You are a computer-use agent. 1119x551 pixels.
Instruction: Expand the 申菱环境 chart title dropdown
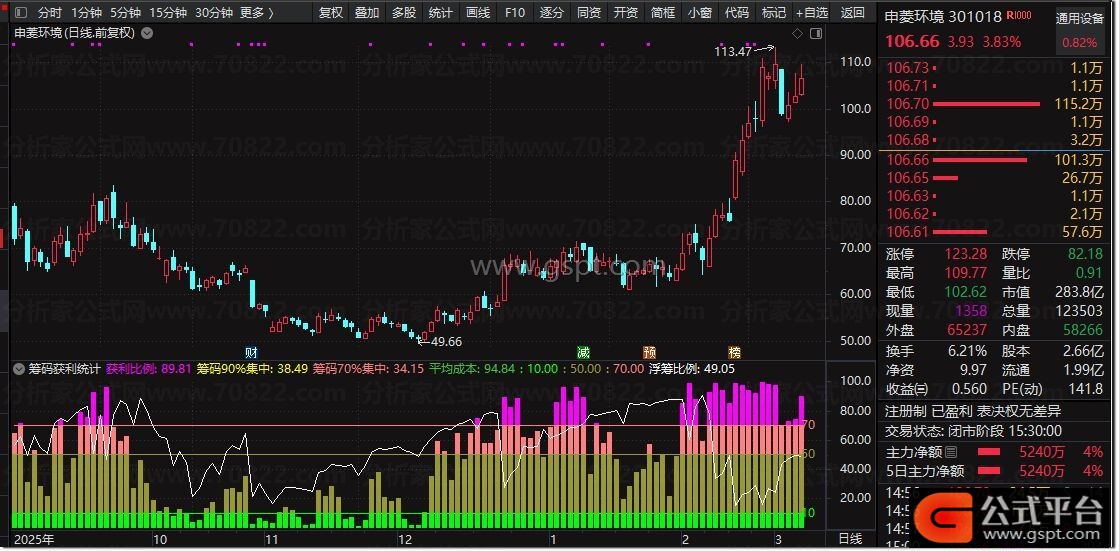(148, 33)
